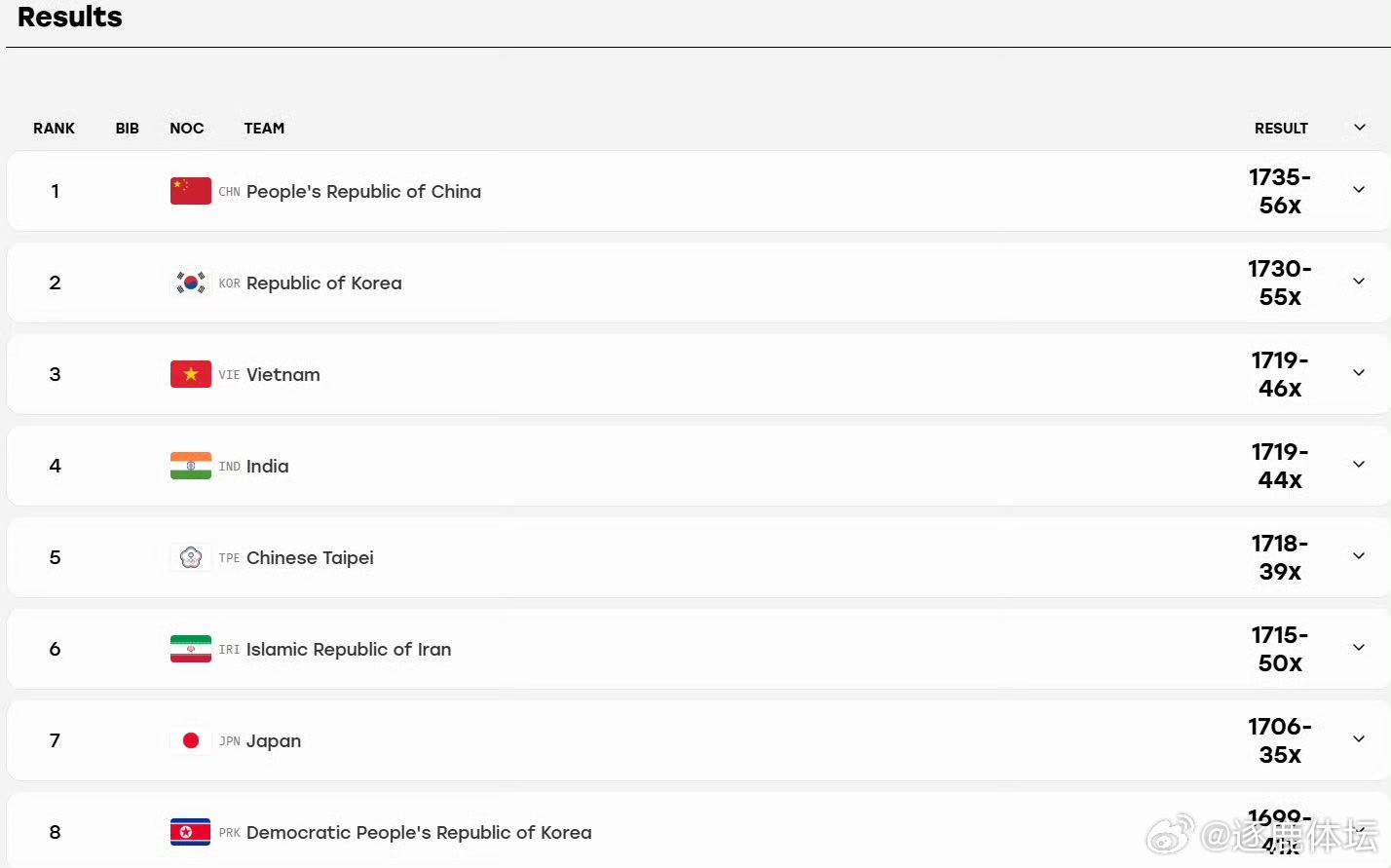Expand Republic of Korea result details
This screenshot has height=868, width=1391.
pyautogui.click(x=1359, y=282)
